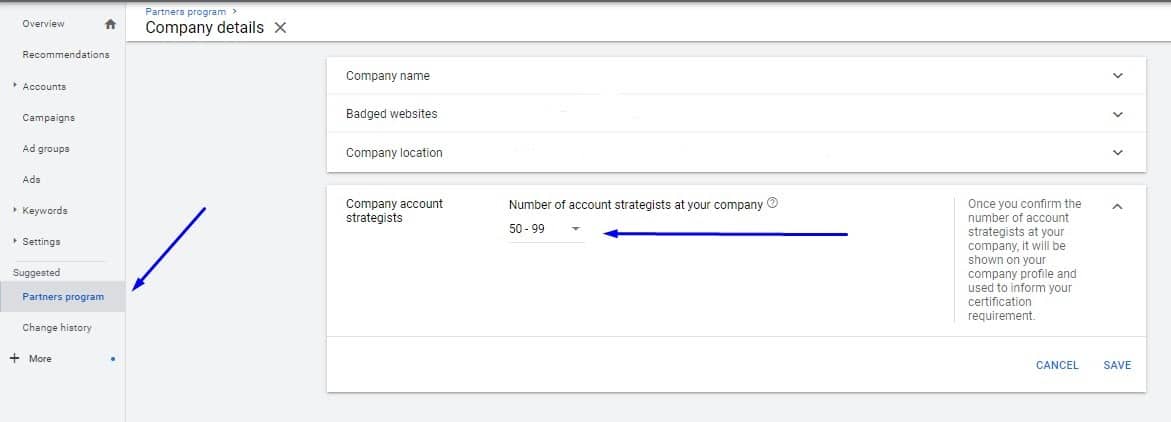The width and height of the screenshot is (1171, 422).
Task: Collapse the Company account strategists section
Action: pos(1117,207)
